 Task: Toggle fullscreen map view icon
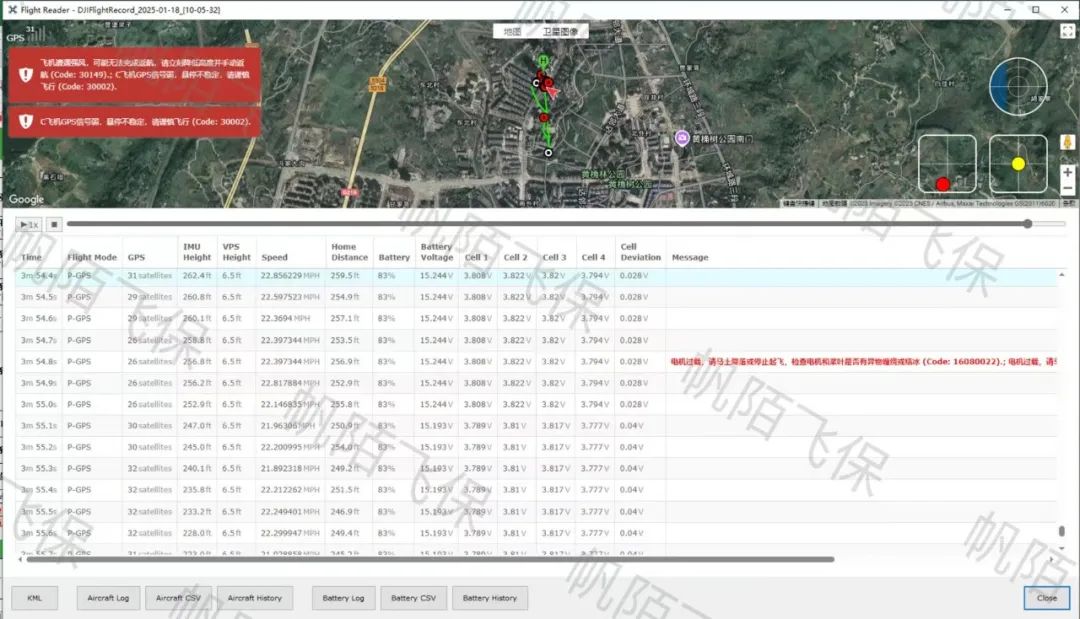coord(1067,31)
